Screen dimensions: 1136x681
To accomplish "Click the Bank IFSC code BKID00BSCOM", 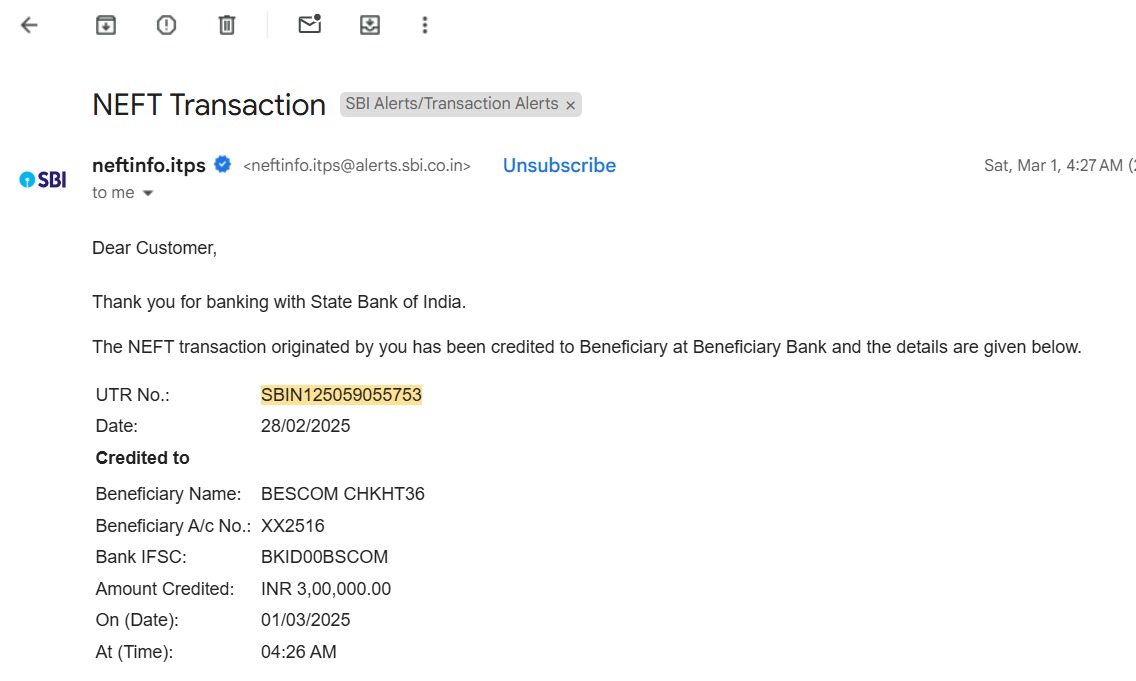I will tap(325, 557).
